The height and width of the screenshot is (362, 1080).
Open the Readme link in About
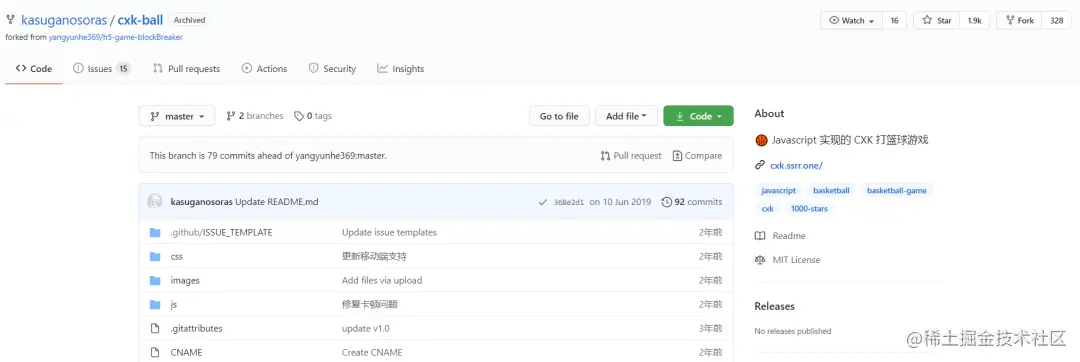click(x=780, y=236)
